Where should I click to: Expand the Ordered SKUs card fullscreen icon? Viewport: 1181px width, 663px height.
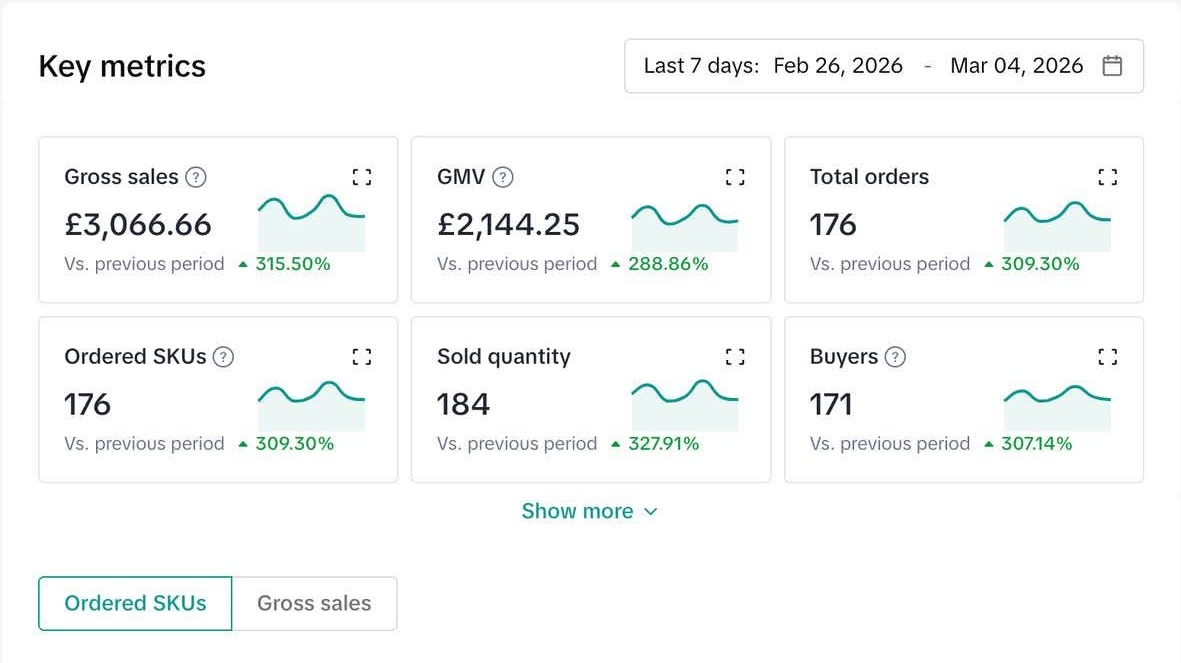[362, 357]
